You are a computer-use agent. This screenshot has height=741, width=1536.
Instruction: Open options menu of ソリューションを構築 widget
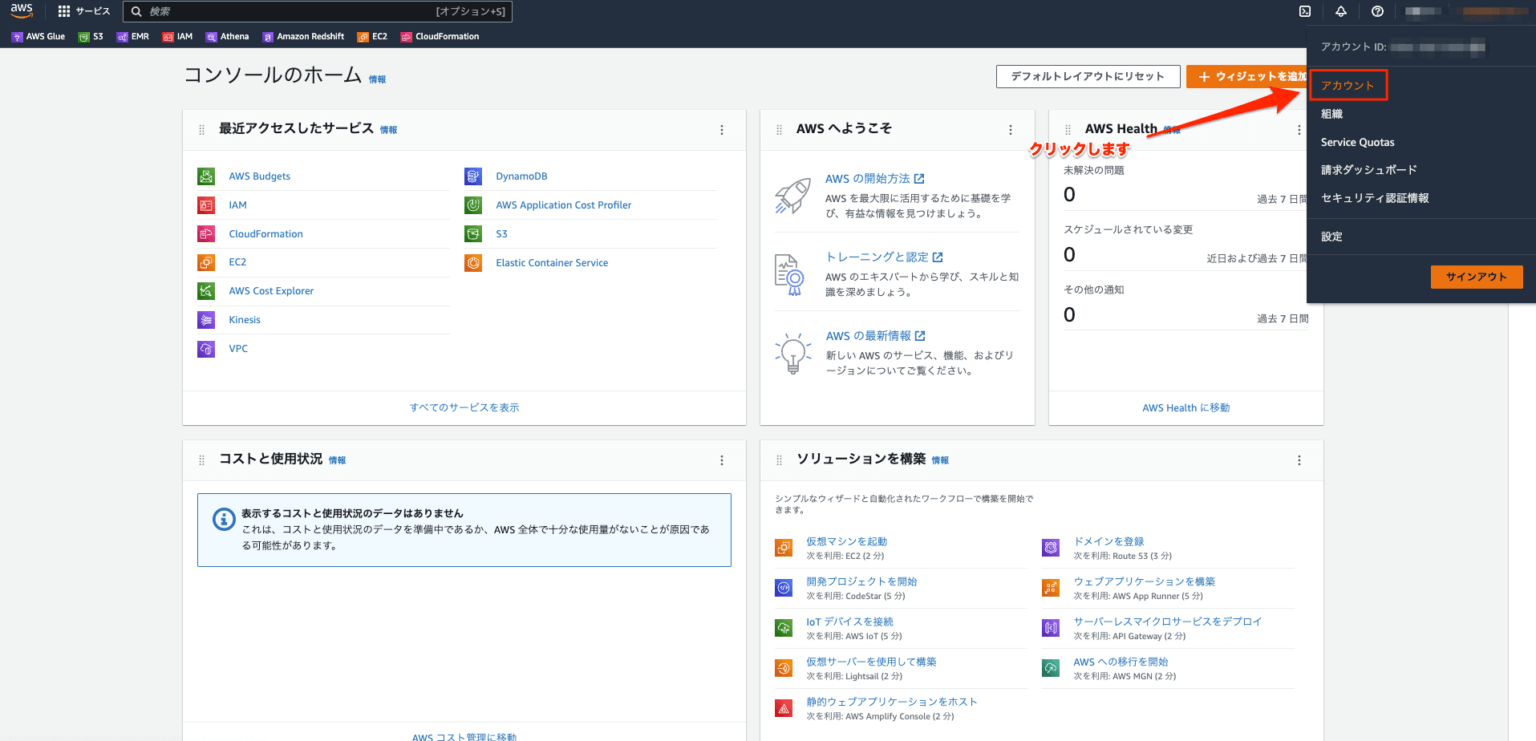(1299, 460)
